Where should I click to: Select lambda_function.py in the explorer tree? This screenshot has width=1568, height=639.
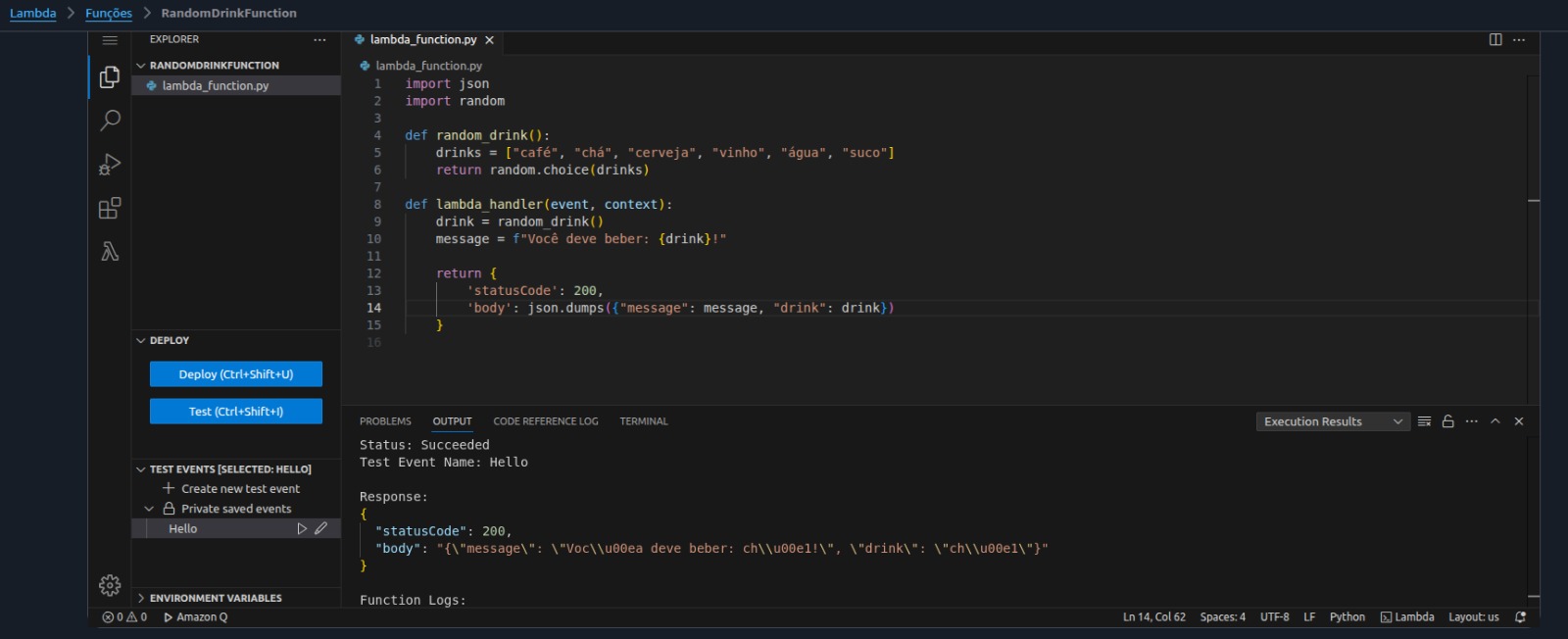[x=216, y=86]
